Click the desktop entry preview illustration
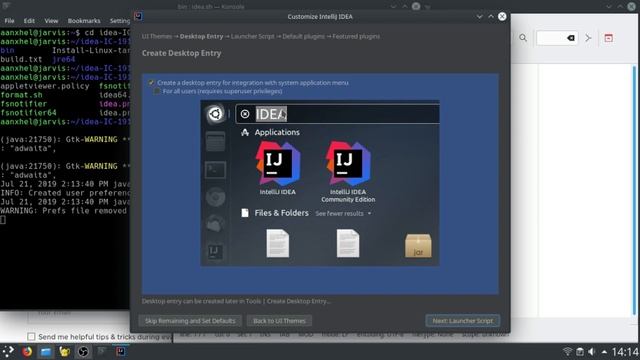Image resolution: width=640 pixels, height=360 pixels. tap(320, 183)
